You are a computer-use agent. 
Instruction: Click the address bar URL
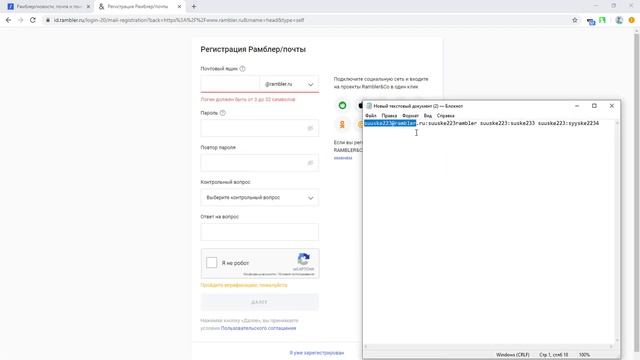point(179,20)
